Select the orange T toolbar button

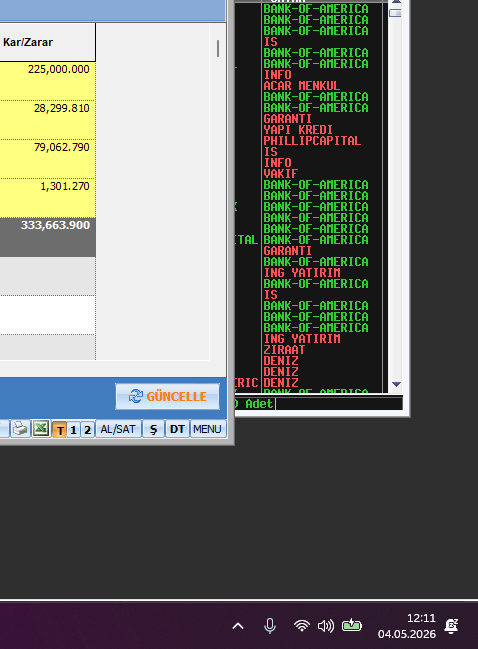(60, 430)
